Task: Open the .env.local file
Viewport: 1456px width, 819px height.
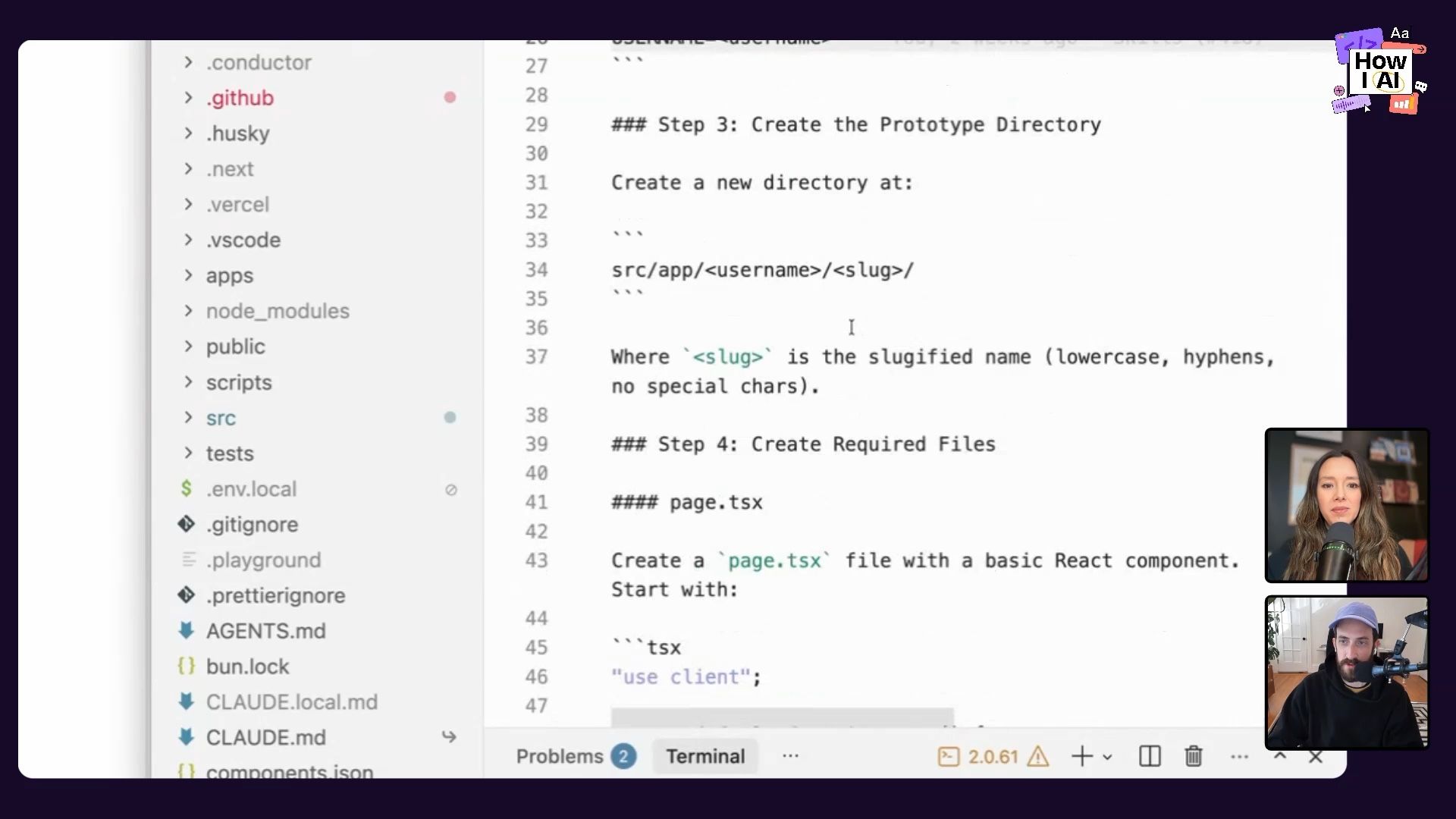Action: [x=251, y=489]
